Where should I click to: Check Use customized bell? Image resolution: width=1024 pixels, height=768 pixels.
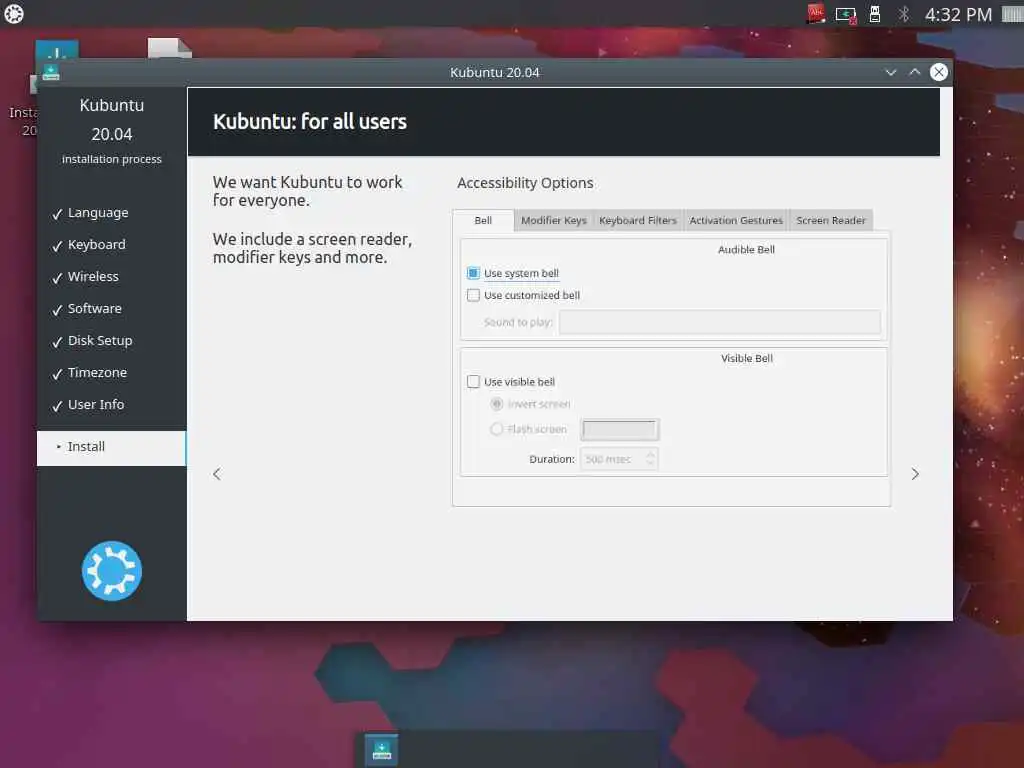(473, 295)
